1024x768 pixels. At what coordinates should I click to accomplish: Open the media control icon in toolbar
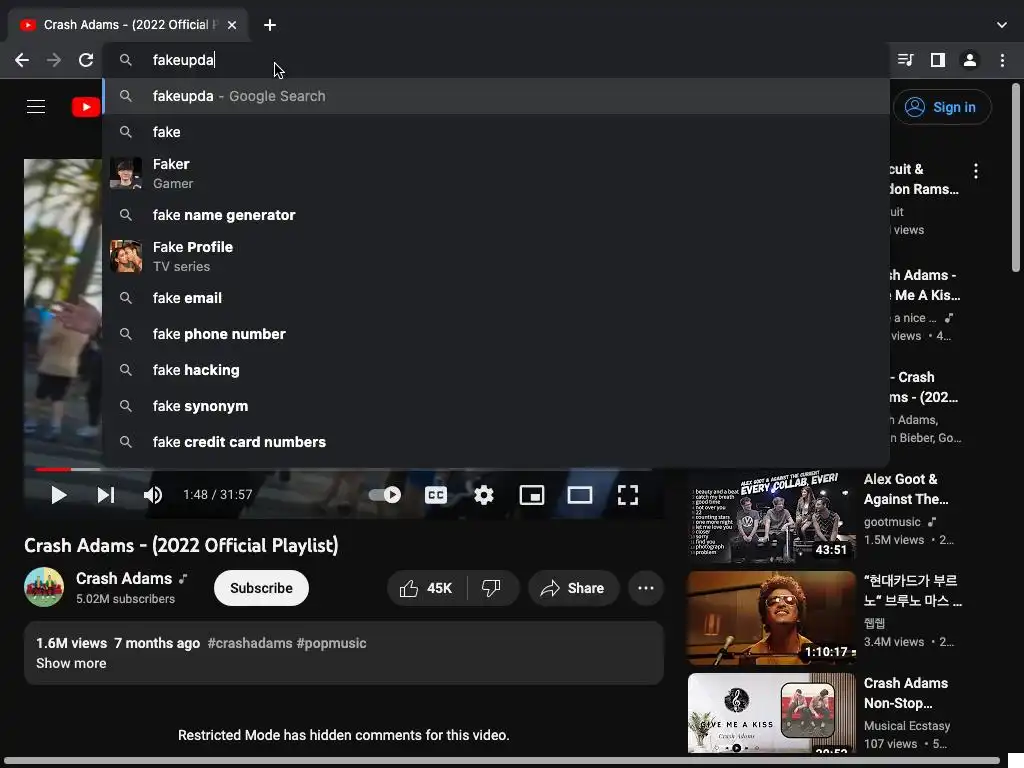point(905,60)
